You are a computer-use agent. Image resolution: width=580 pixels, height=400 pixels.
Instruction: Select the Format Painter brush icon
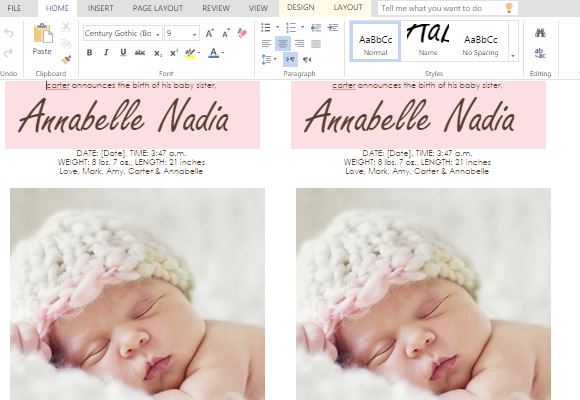pos(66,60)
